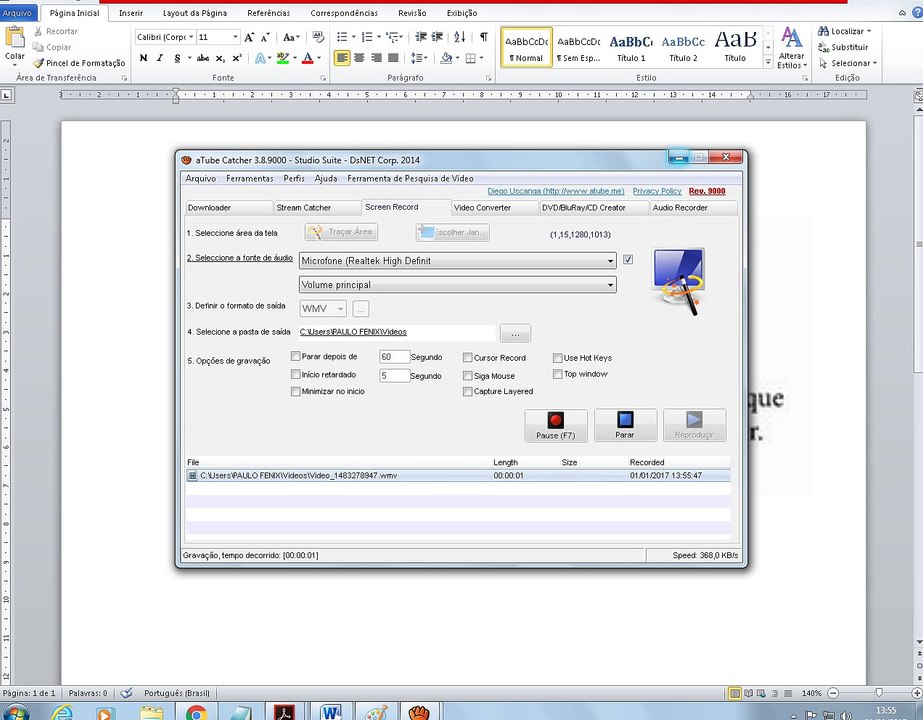Toggle the Parar depois de checkbox
The image size is (923, 720).
click(x=296, y=357)
